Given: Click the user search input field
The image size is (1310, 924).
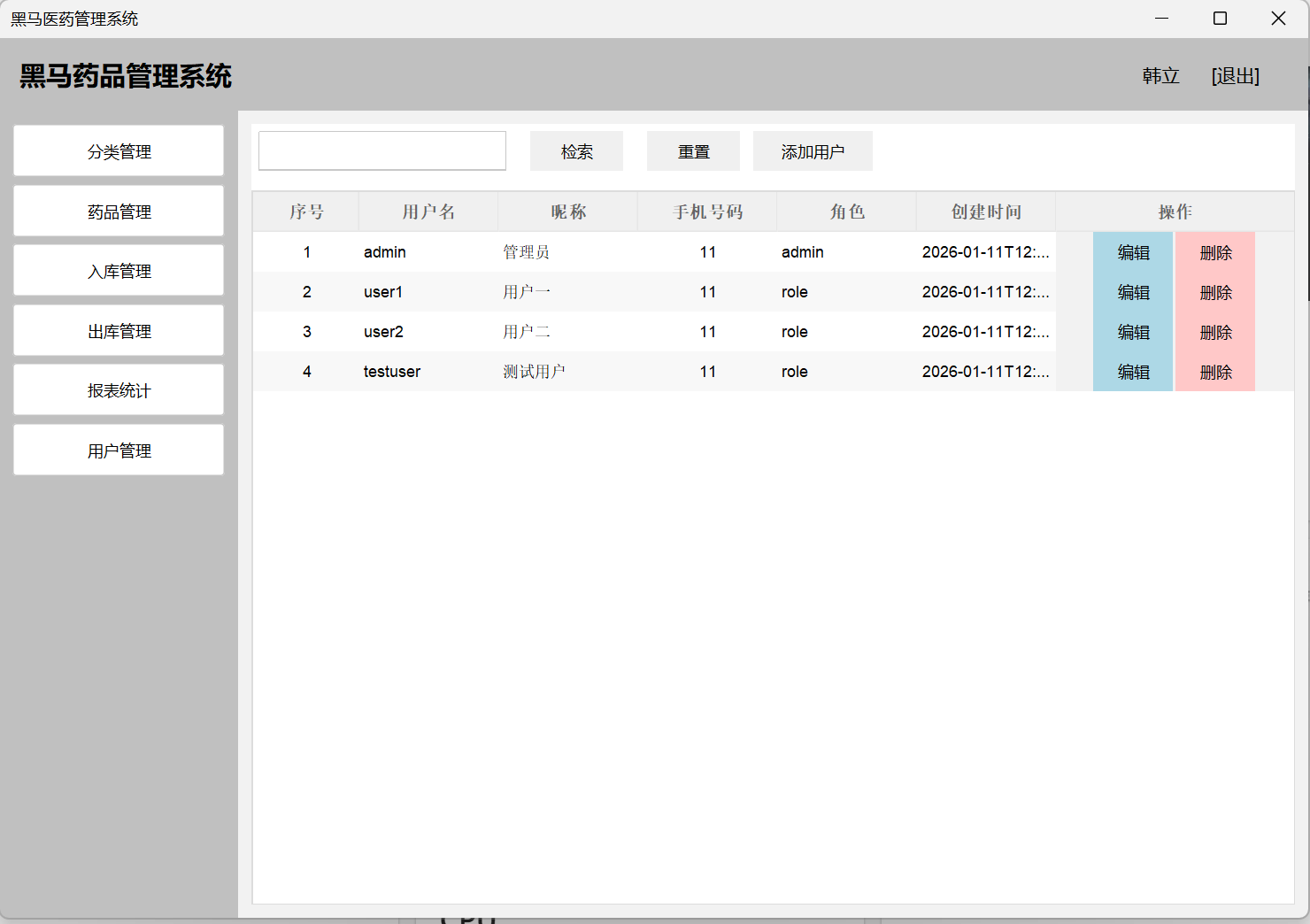Looking at the screenshot, I should (x=381, y=150).
